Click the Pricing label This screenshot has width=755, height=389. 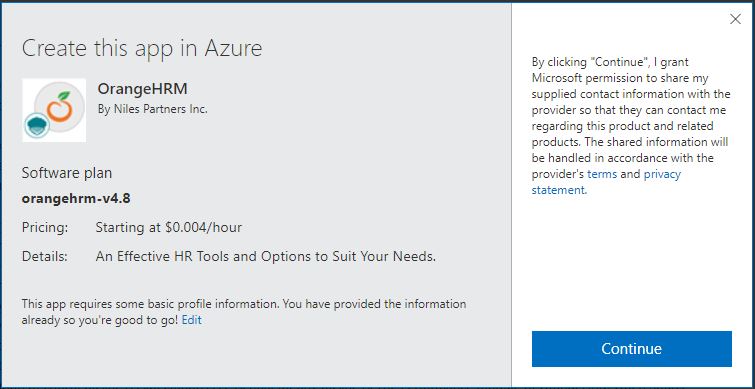pos(45,227)
